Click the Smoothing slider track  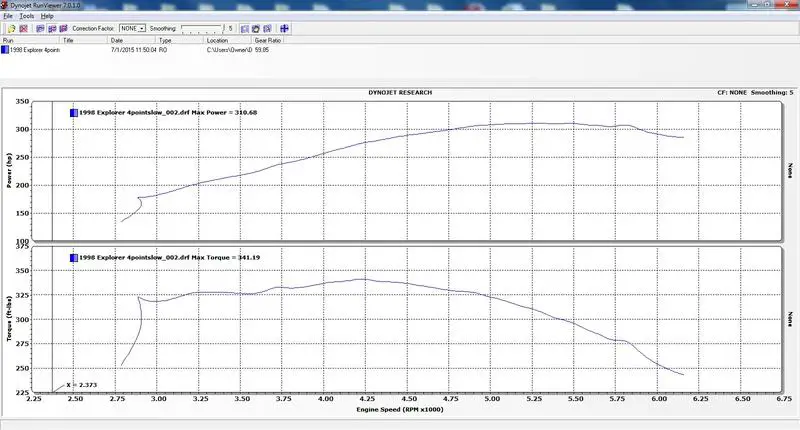click(x=202, y=29)
